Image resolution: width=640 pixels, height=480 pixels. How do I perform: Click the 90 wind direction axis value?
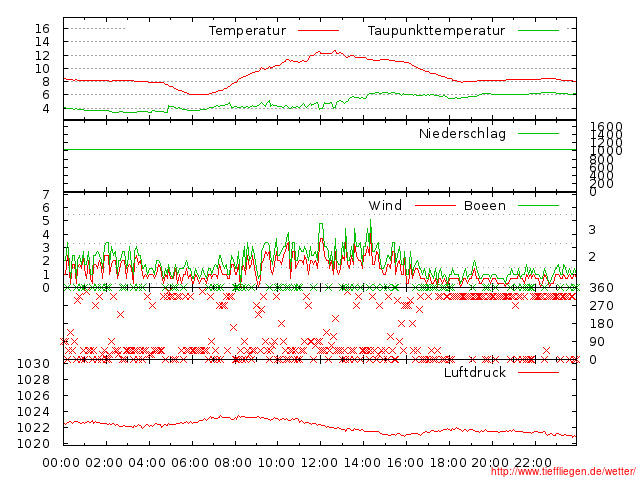point(597,342)
